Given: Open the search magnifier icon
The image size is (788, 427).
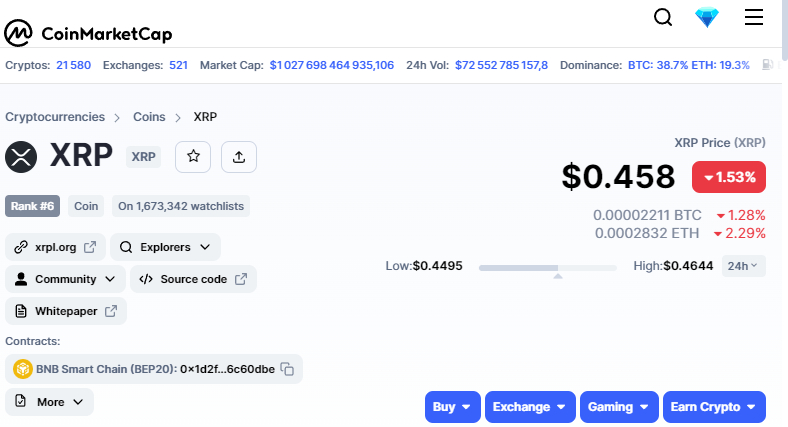Looking at the screenshot, I should (663, 17).
